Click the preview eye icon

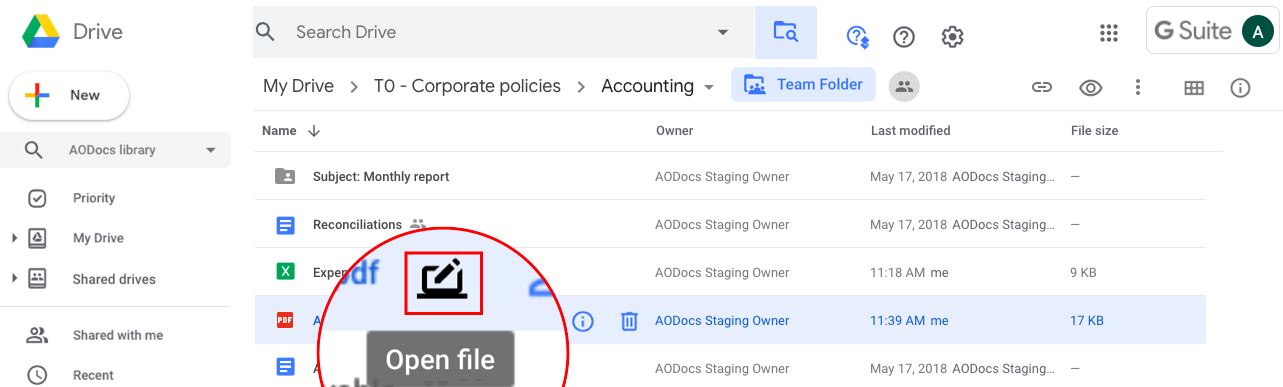click(1090, 87)
